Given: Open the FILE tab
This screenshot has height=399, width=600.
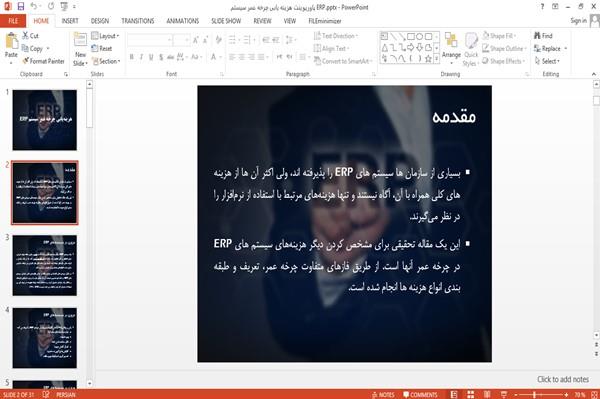Looking at the screenshot, I should [13, 21].
